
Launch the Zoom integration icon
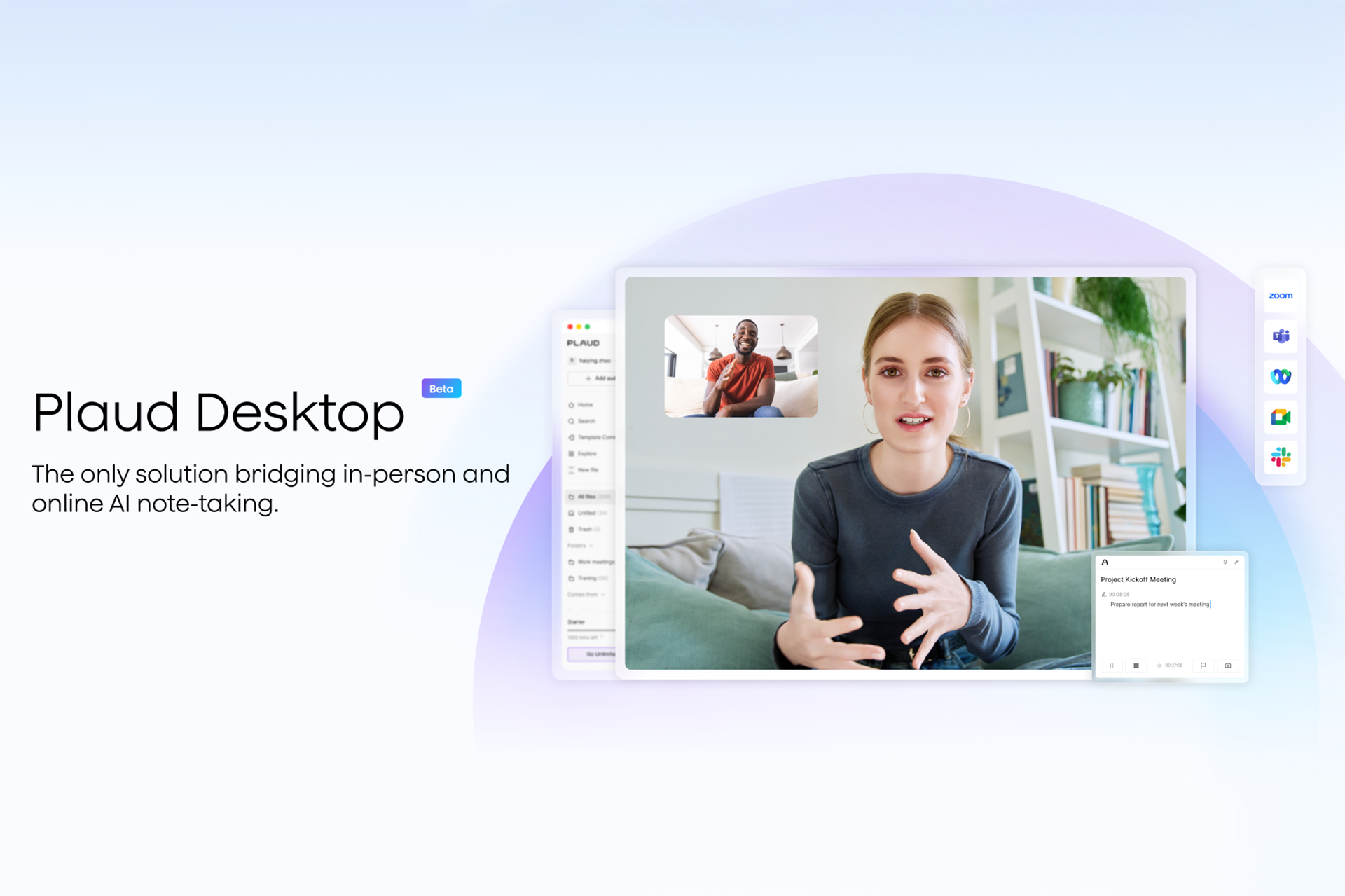(x=1281, y=296)
